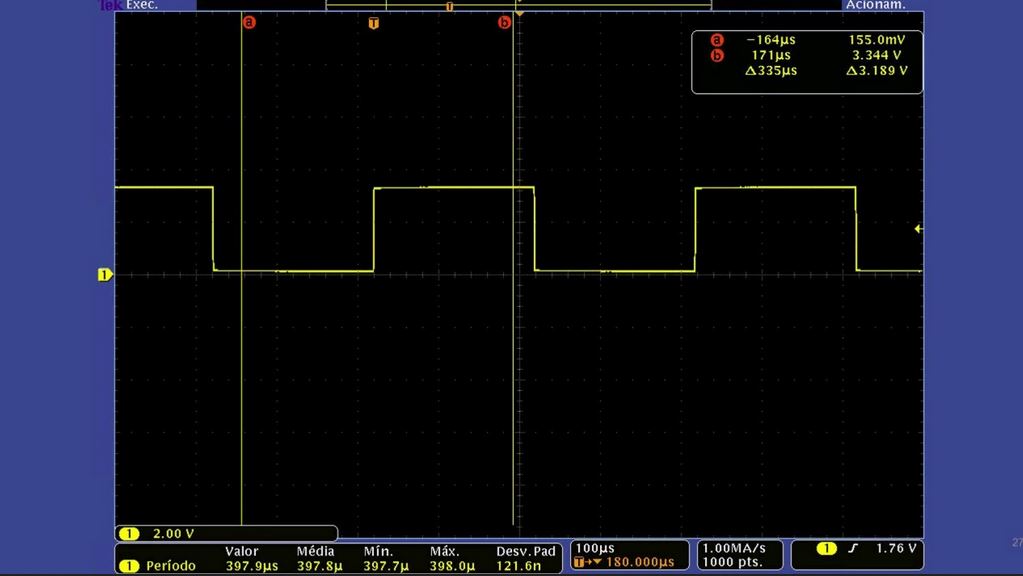Screen dimensions: 1023x576
Task: Click the Período measurement label
Action: pyautogui.click(x=171, y=566)
